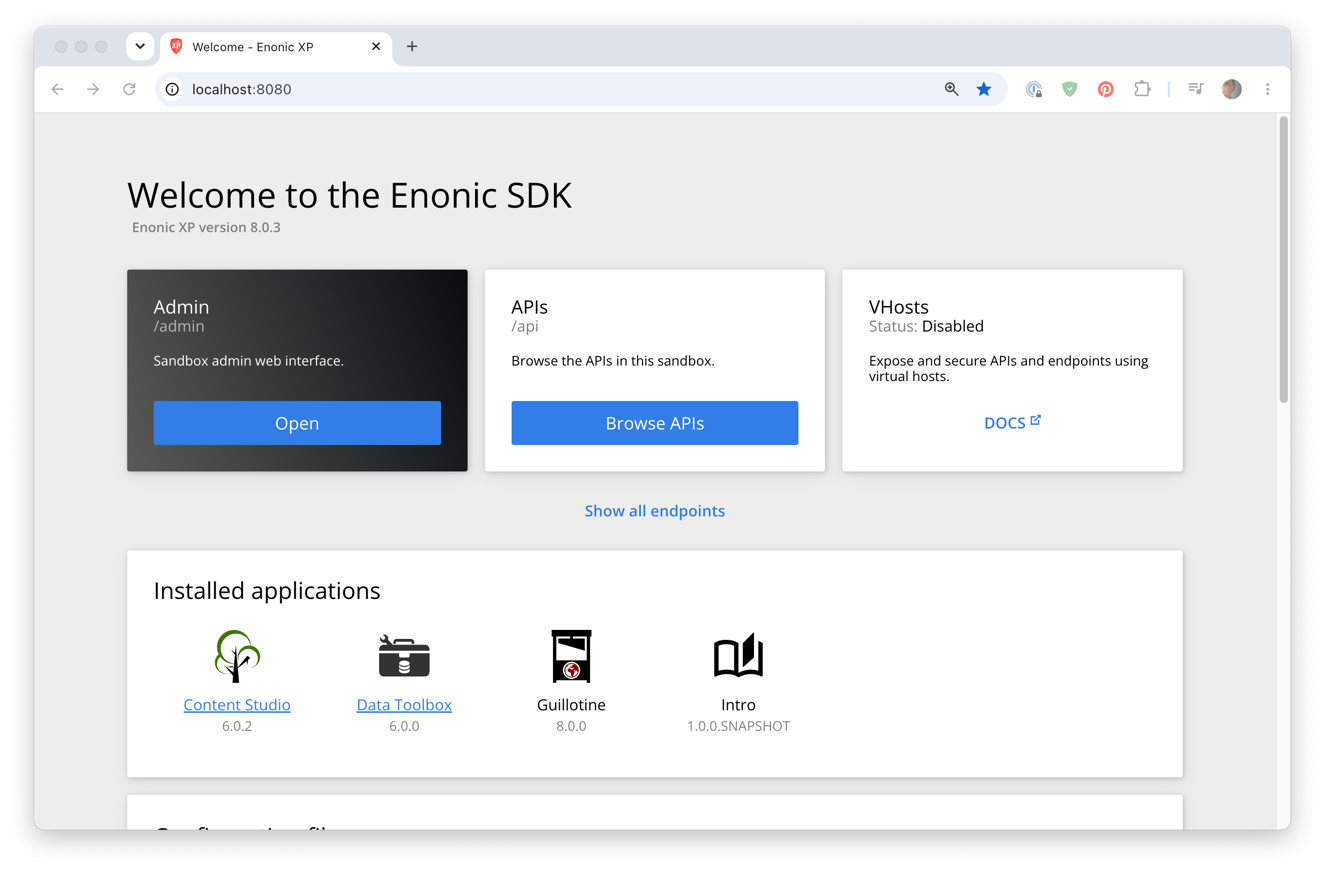The image size is (1325, 872).
Task: Open the green shield extension icon
Action: (x=1070, y=89)
